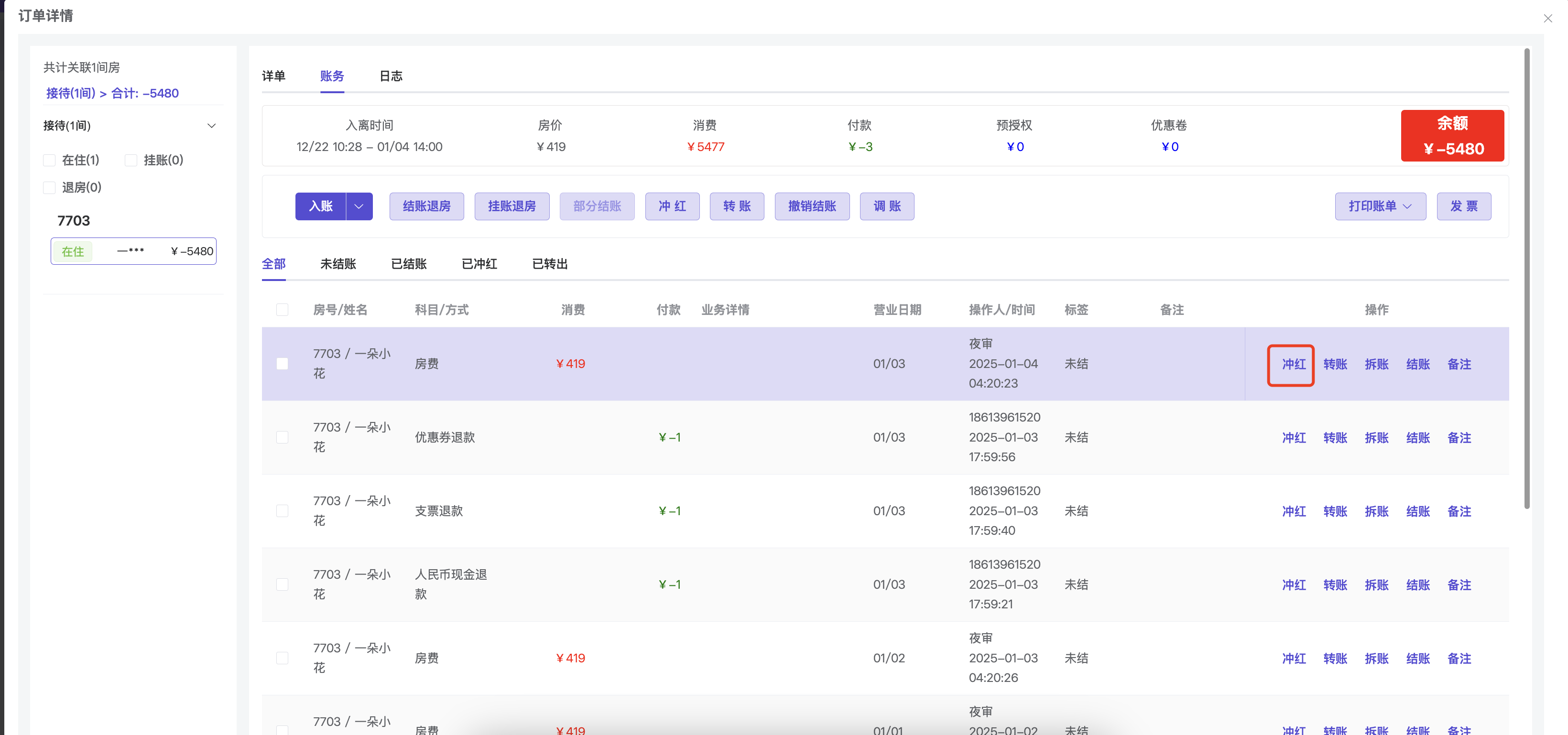Tick the 在住(1) checkbox
This screenshot has width=1568, height=735.
pos(50,160)
